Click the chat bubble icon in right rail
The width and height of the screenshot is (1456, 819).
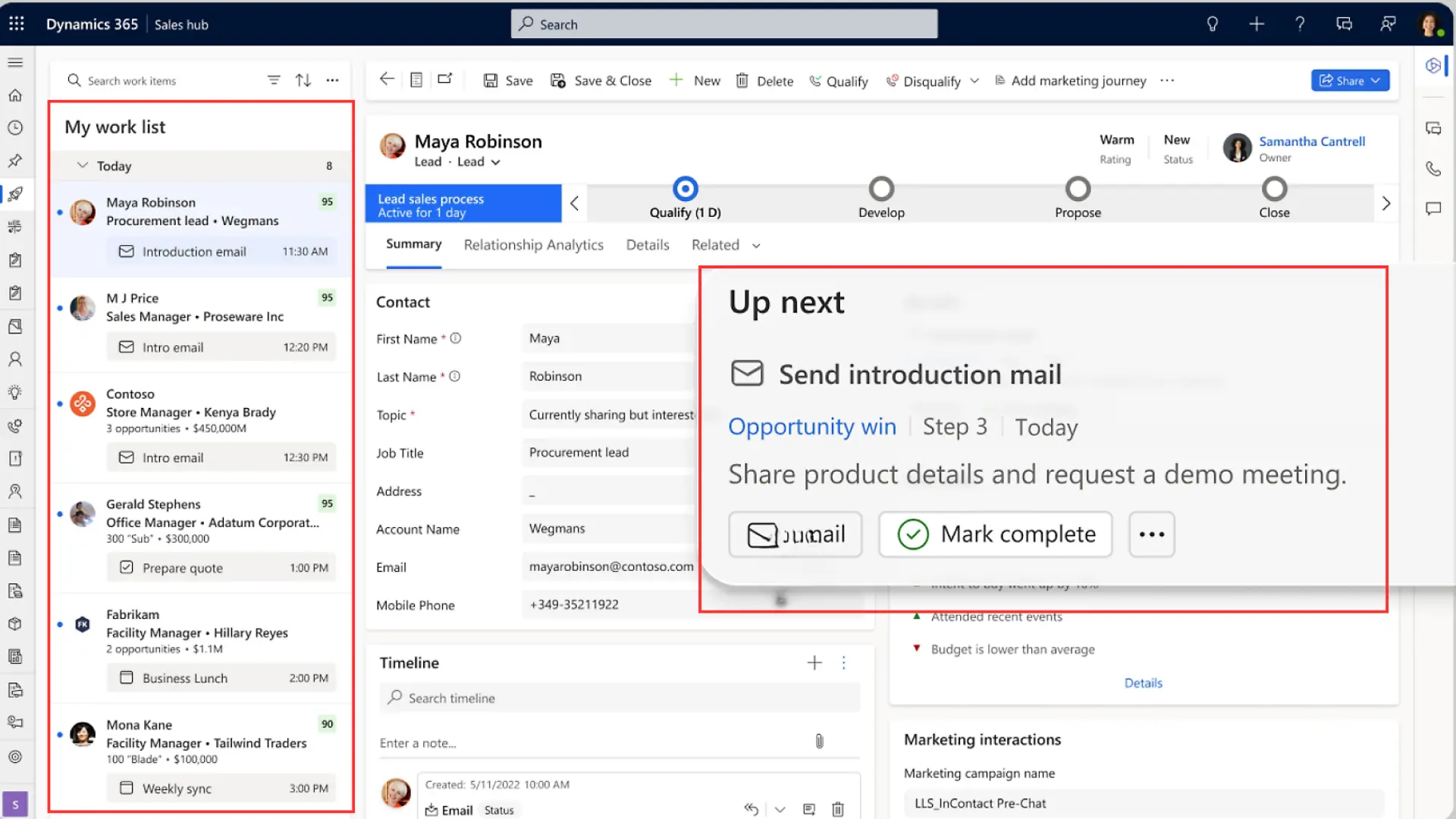point(1432,209)
